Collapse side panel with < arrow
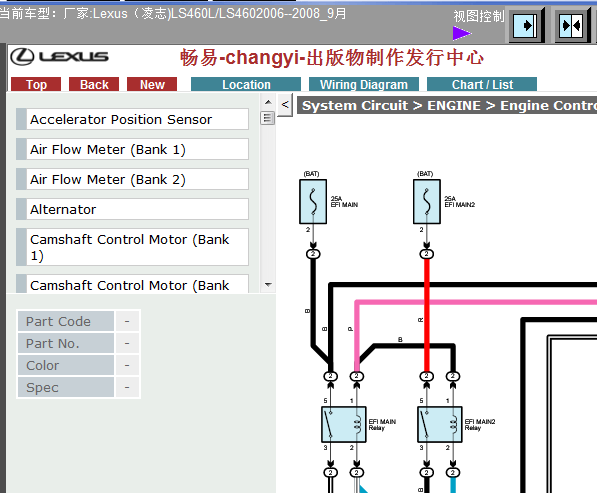This screenshot has height=493, width=597. [285, 105]
